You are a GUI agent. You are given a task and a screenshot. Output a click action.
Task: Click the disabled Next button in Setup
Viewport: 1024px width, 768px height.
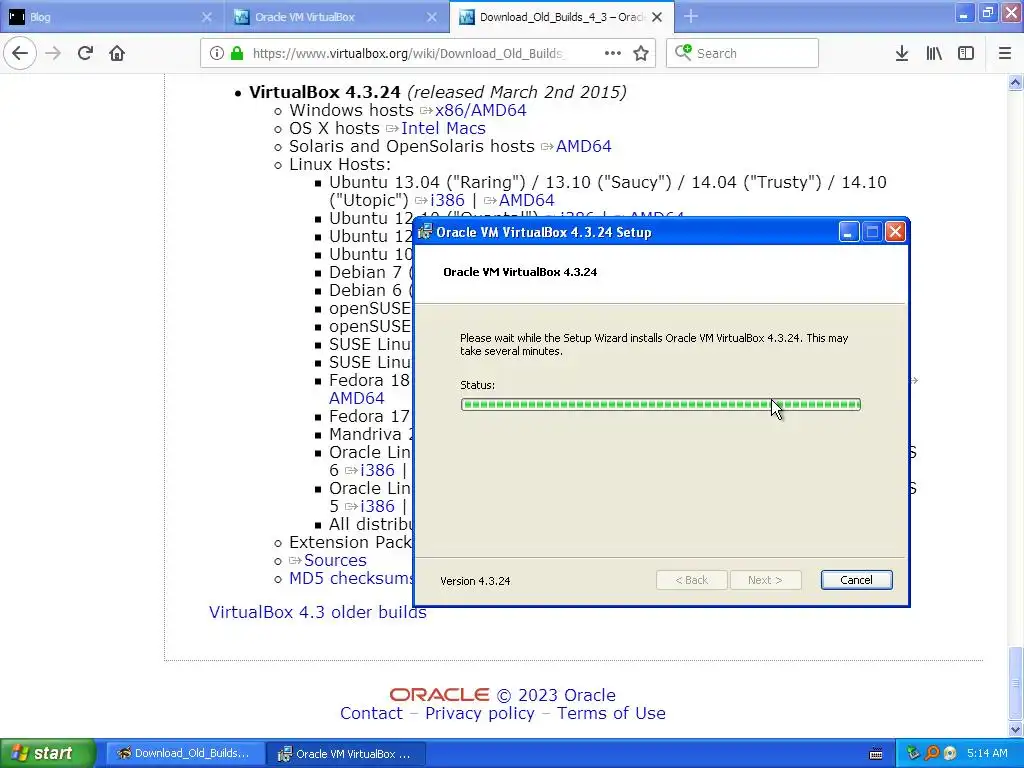pyautogui.click(x=765, y=580)
